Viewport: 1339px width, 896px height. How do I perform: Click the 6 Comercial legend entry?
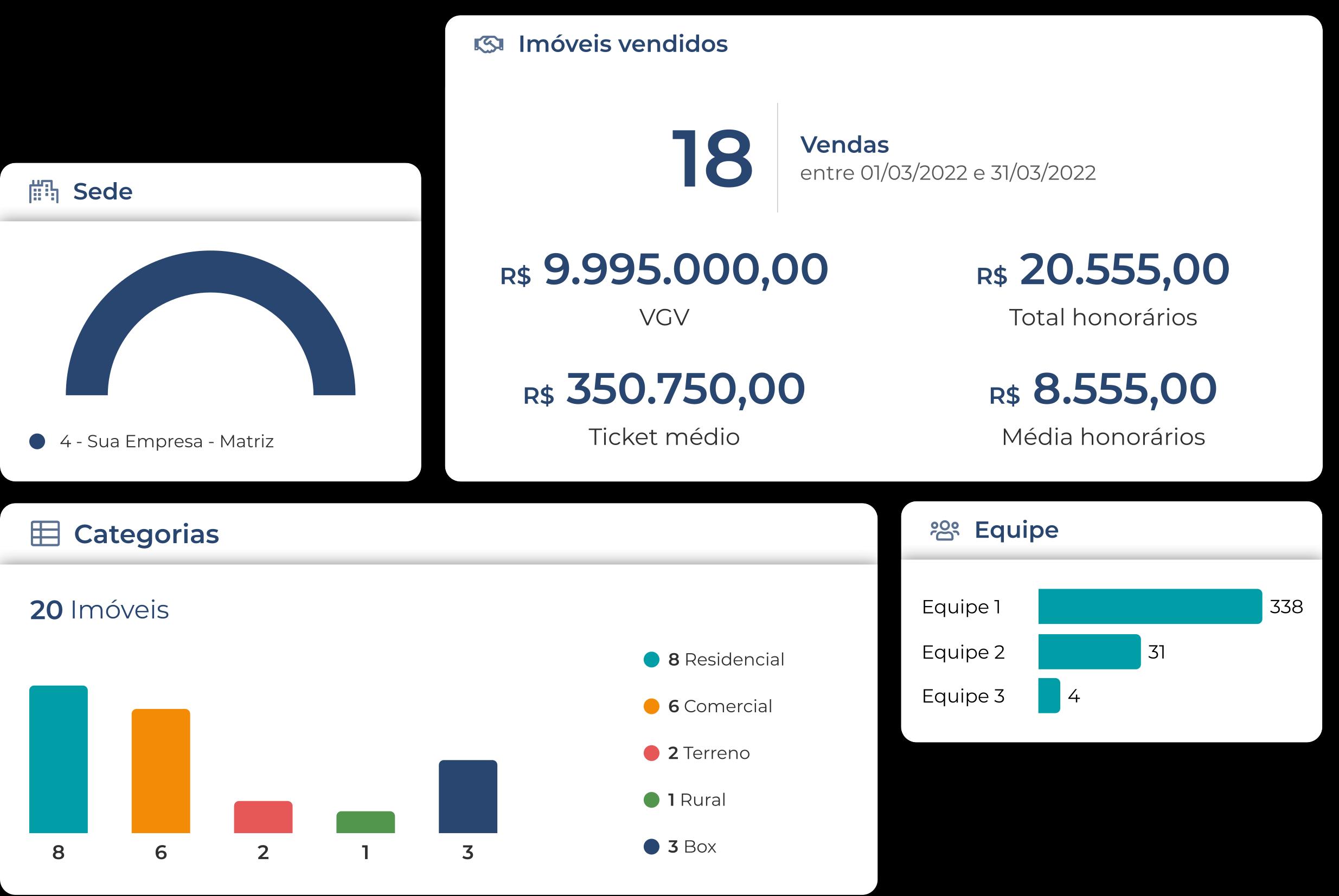(x=720, y=706)
